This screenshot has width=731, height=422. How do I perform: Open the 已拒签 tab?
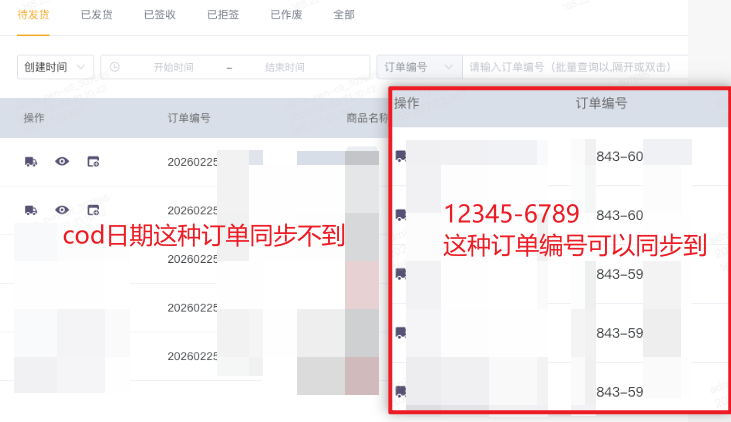pyautogui.click(x=223, y=15)
